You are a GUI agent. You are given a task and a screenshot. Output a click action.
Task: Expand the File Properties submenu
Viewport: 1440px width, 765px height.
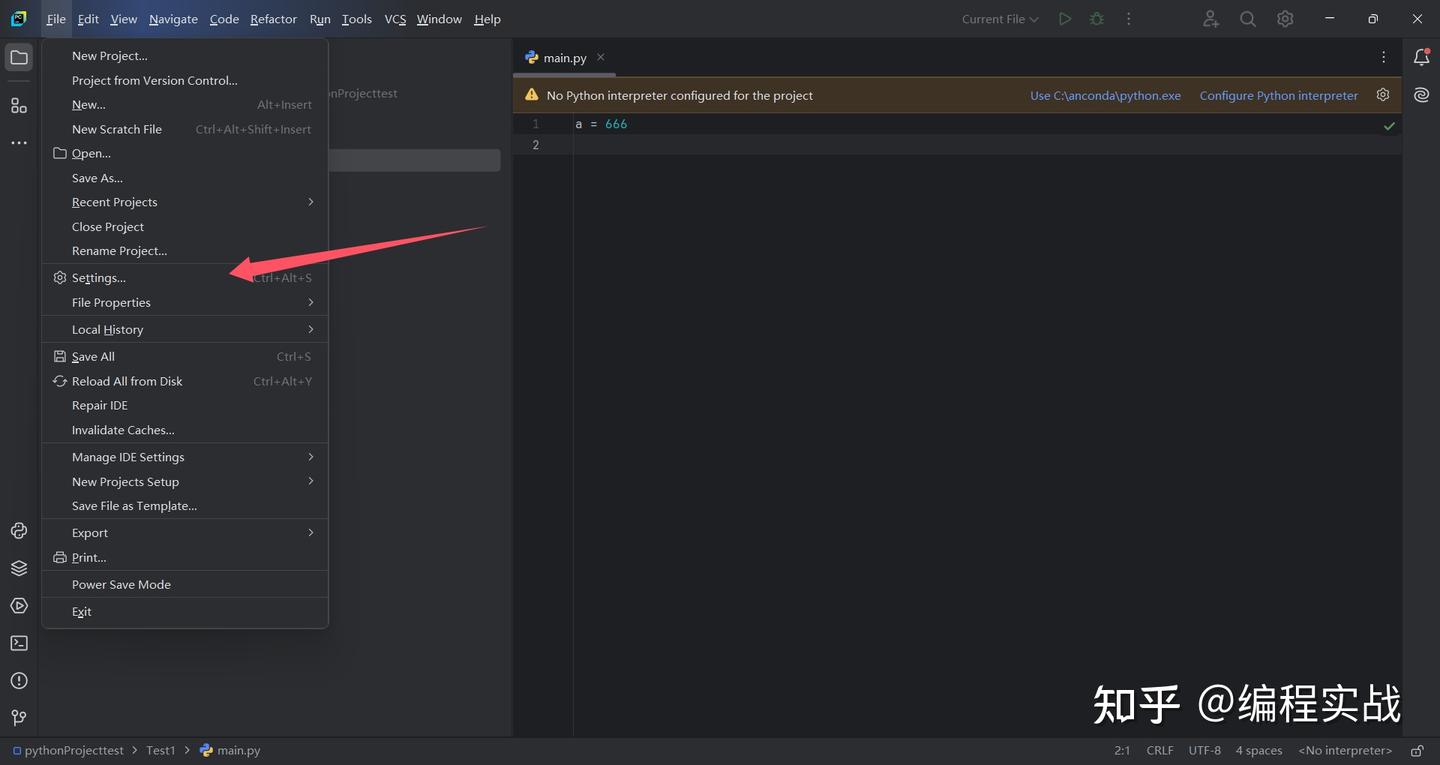pos(185,302)
